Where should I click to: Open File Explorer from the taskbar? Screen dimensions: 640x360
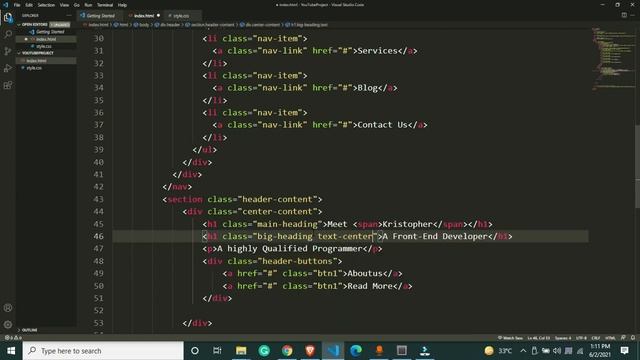pos(241,351)
